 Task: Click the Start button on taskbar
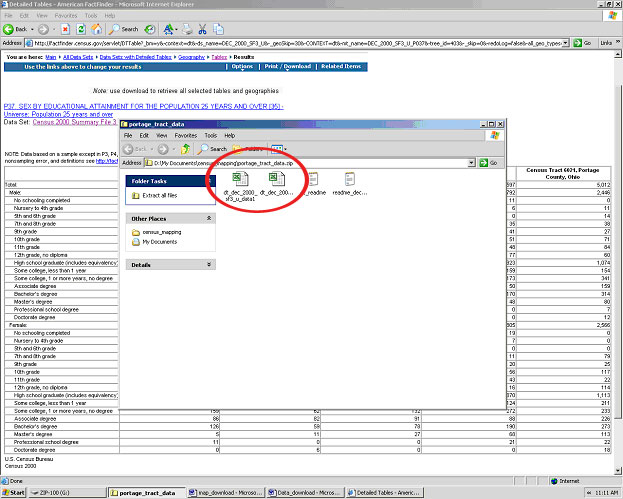[x=14, y=493]
